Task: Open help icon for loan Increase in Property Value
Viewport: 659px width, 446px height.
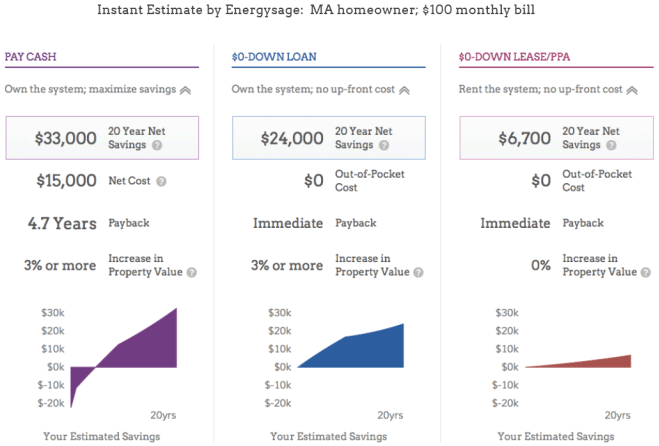Action: (418, 272)
